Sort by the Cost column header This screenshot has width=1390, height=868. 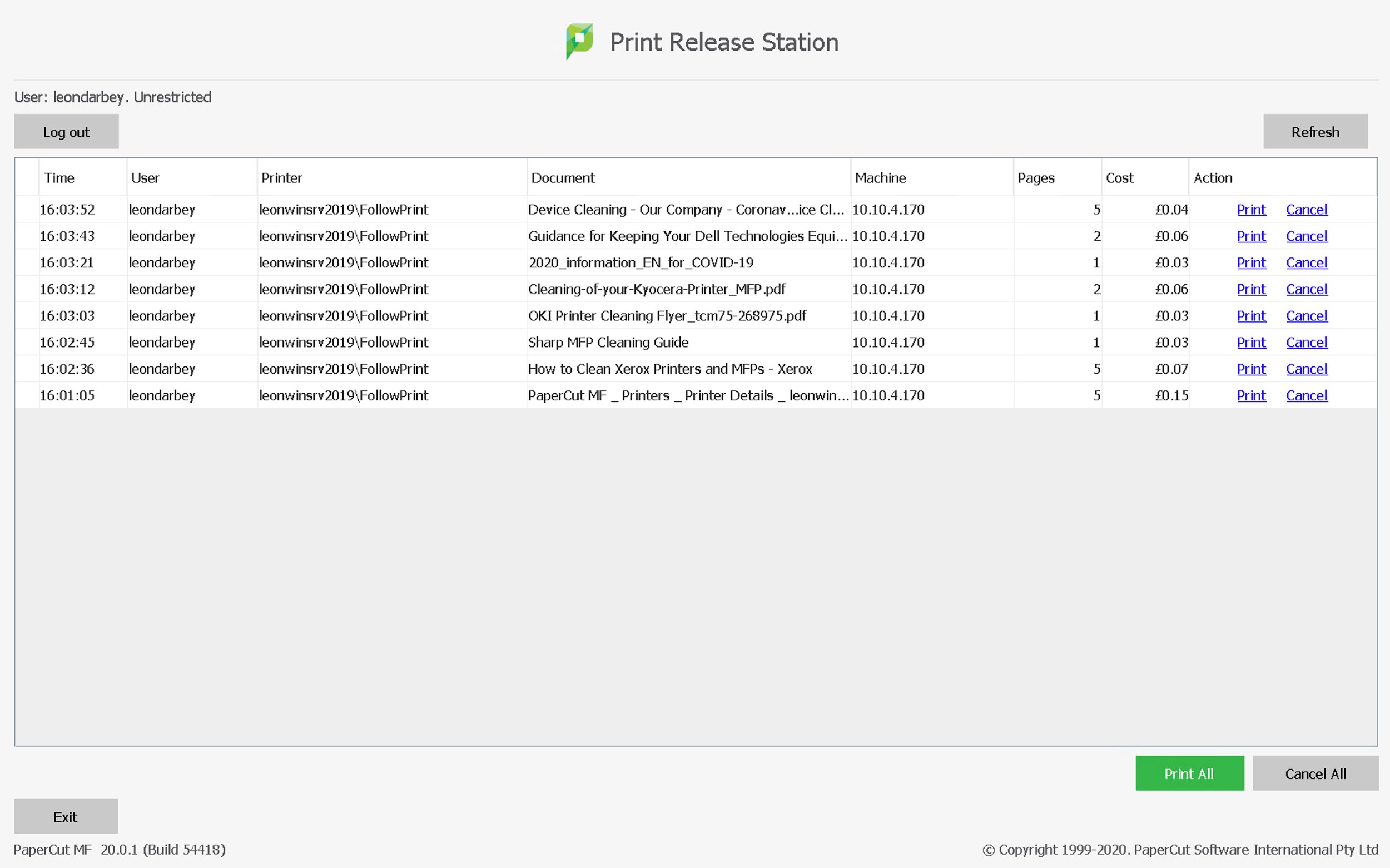[1120, 178]
